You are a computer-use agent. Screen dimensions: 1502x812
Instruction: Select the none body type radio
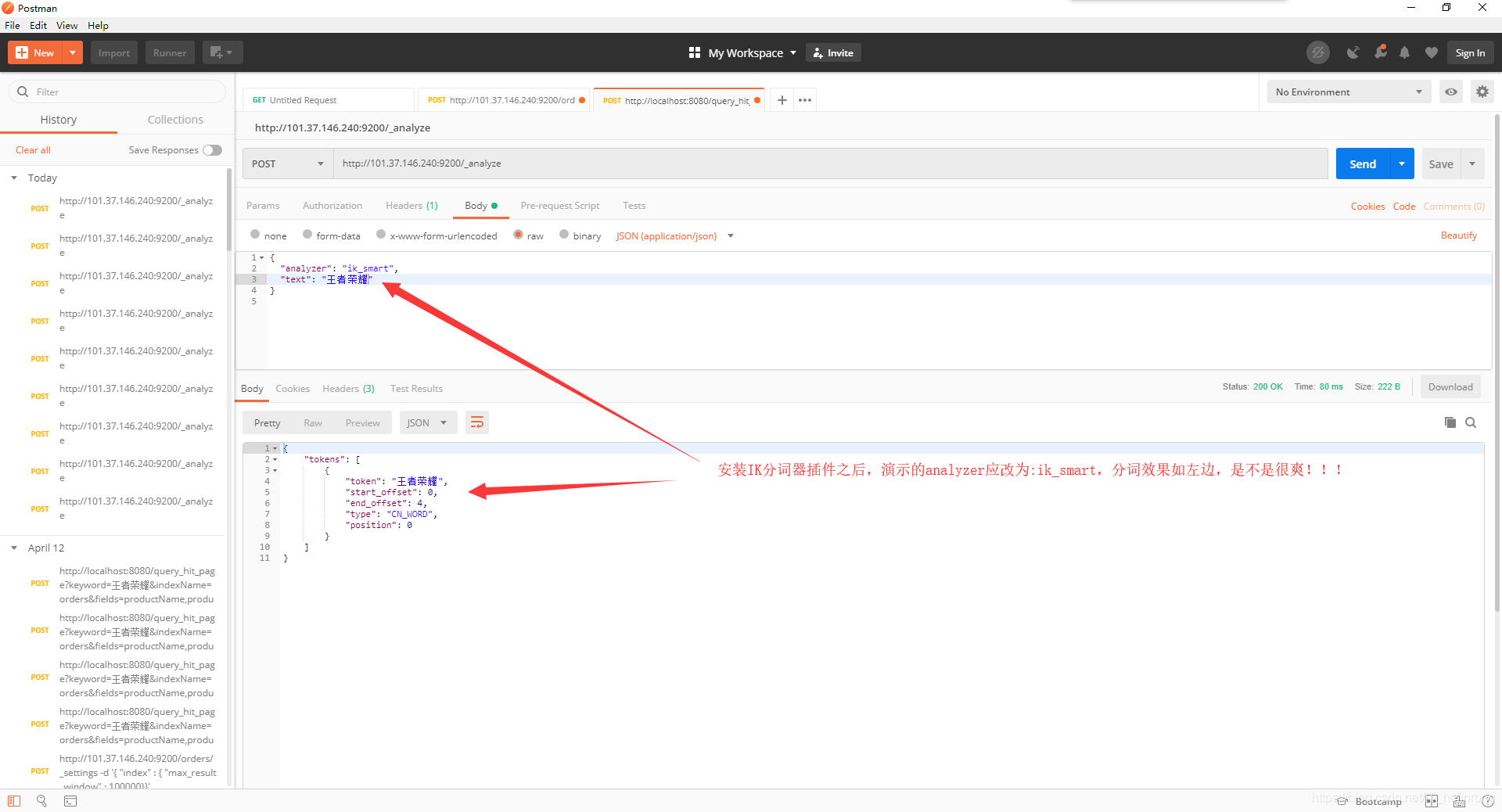point(255,235)
